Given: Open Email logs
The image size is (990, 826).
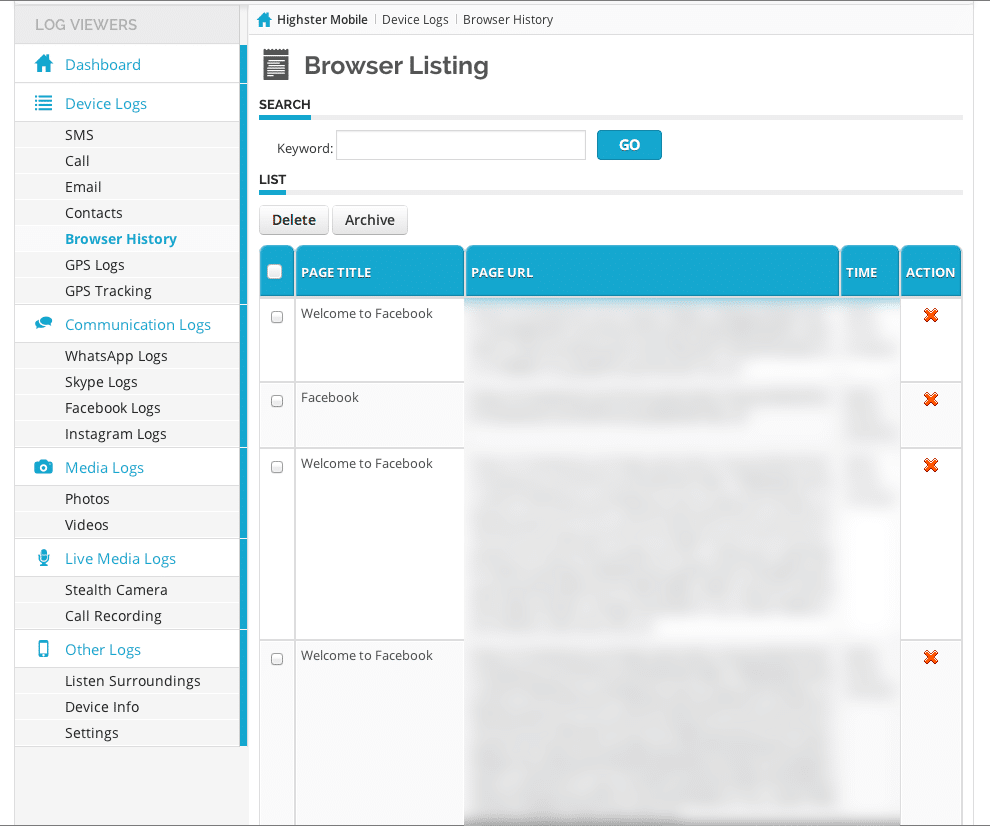Looking at the screenshot, I should click(x=83, y=187).
